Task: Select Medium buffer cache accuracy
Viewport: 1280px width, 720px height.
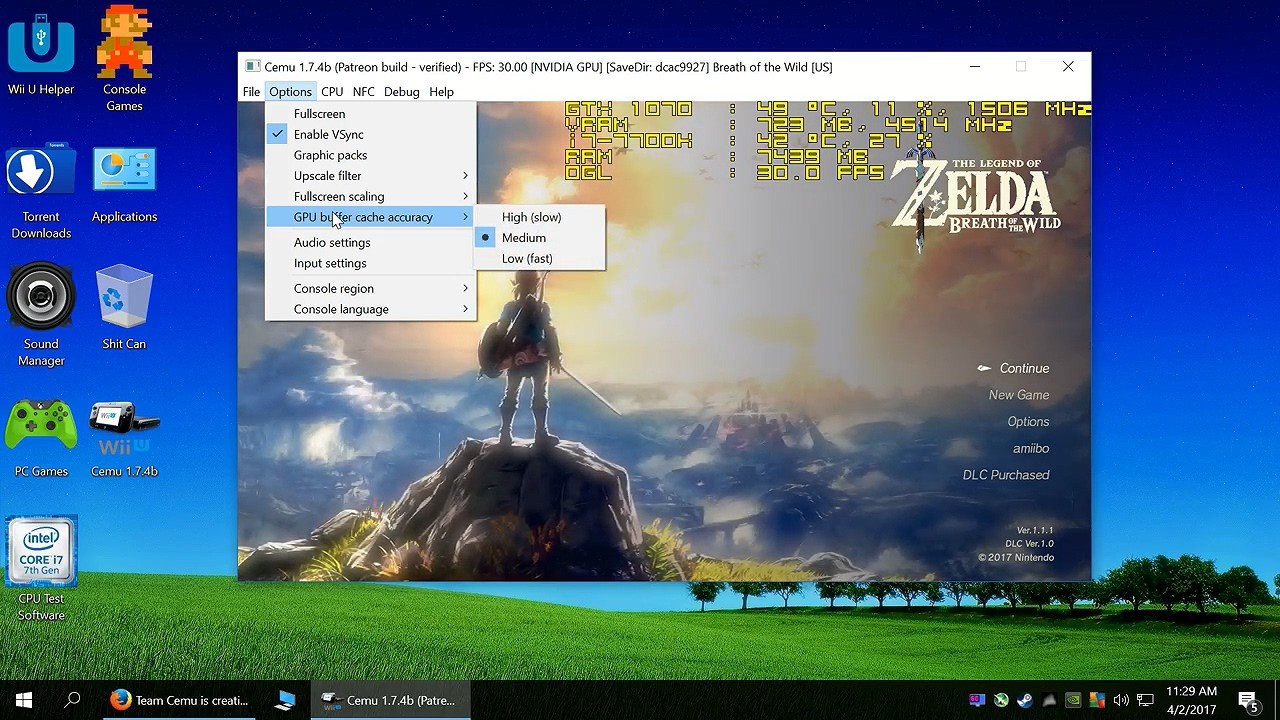Action: [540, 238]
